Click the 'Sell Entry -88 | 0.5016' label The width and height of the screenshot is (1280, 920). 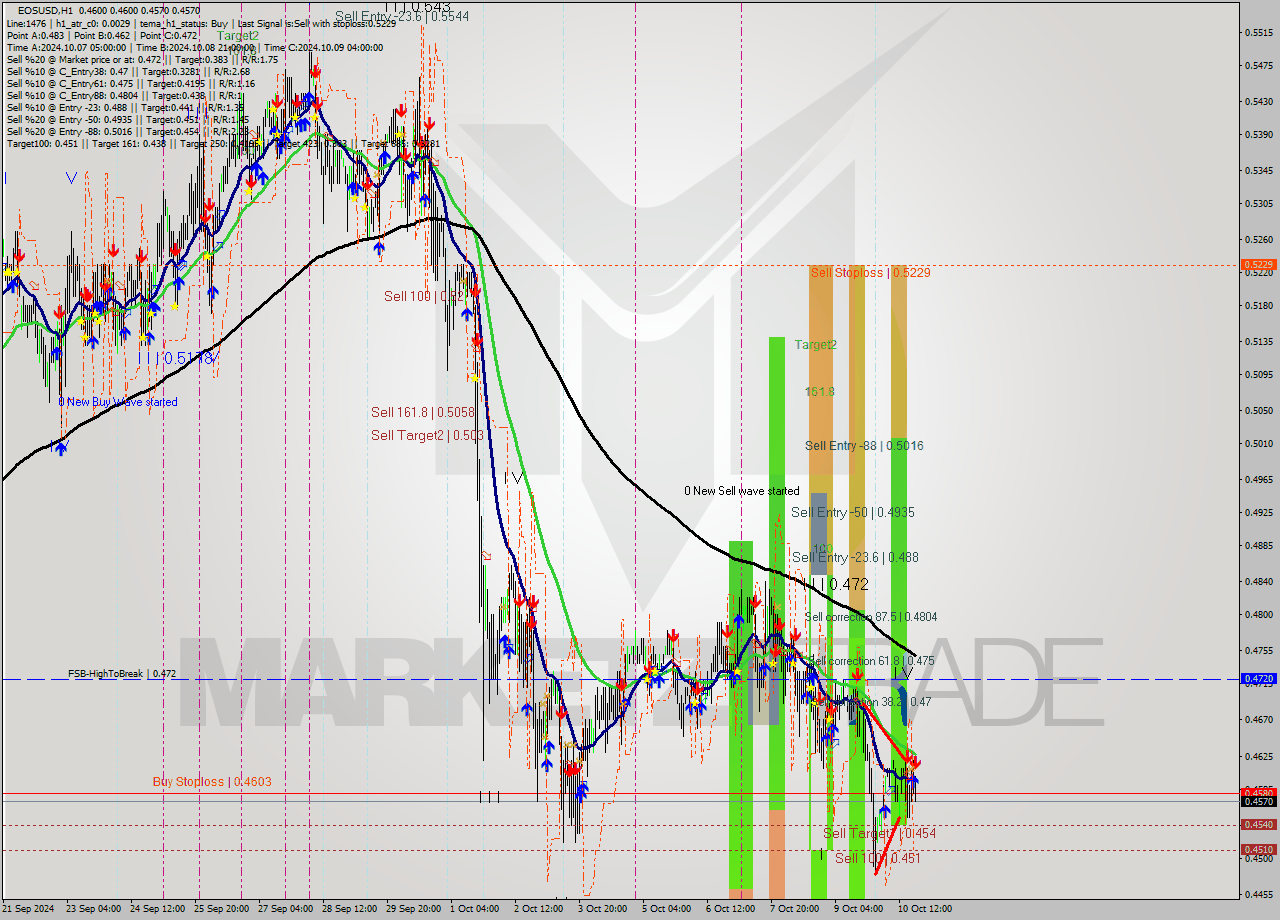click(x=864, y=446)
